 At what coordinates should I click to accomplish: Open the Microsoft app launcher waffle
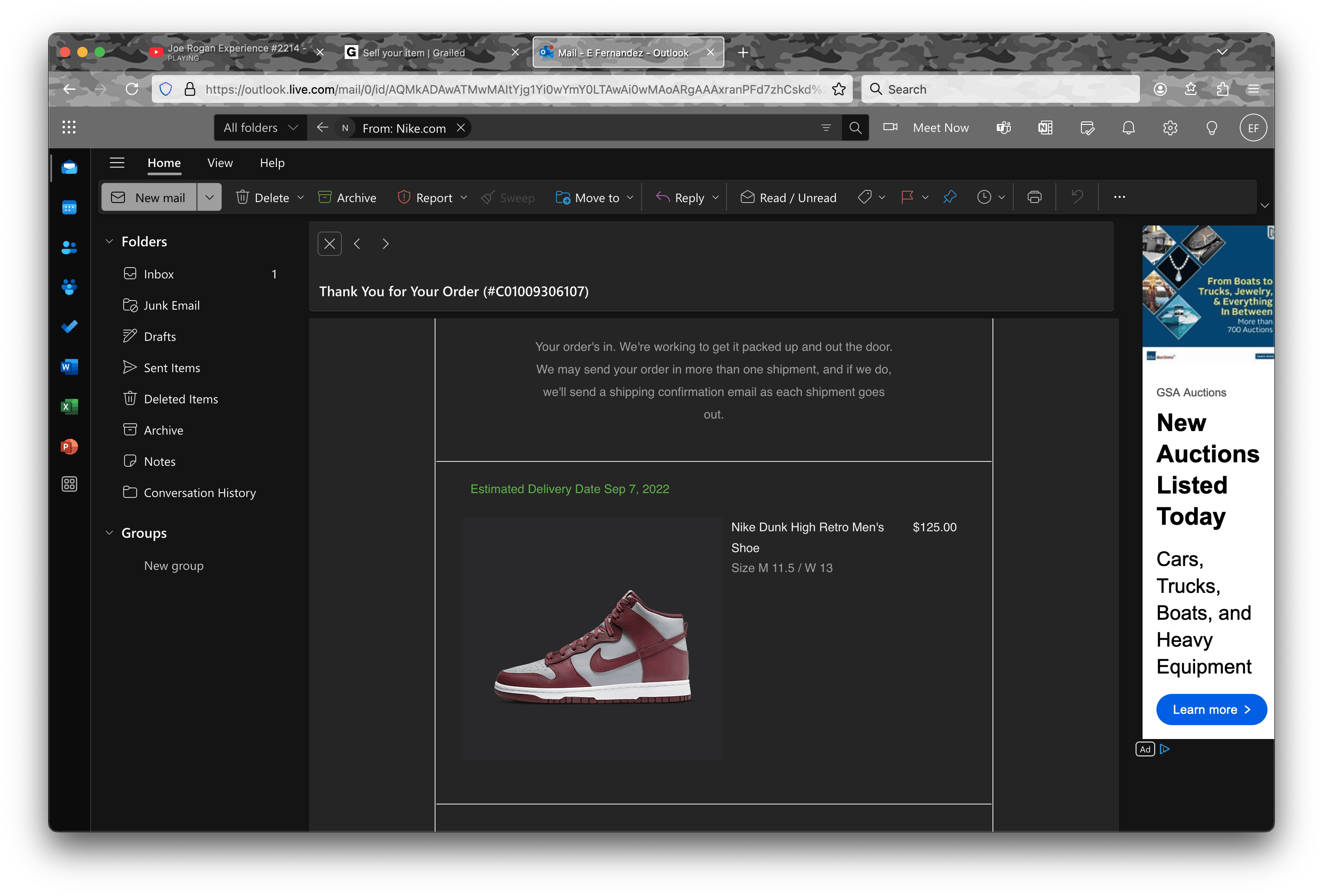(69, 128)
